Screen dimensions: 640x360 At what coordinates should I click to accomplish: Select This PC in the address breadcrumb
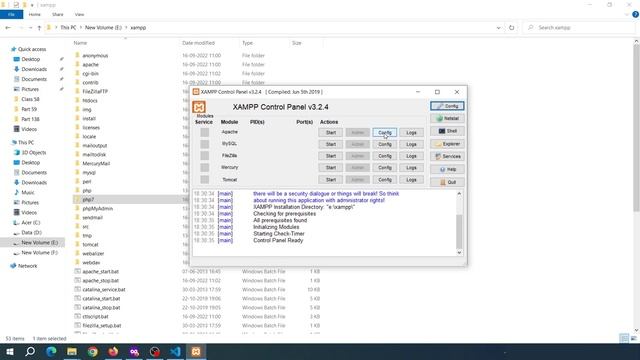(68, 28)
